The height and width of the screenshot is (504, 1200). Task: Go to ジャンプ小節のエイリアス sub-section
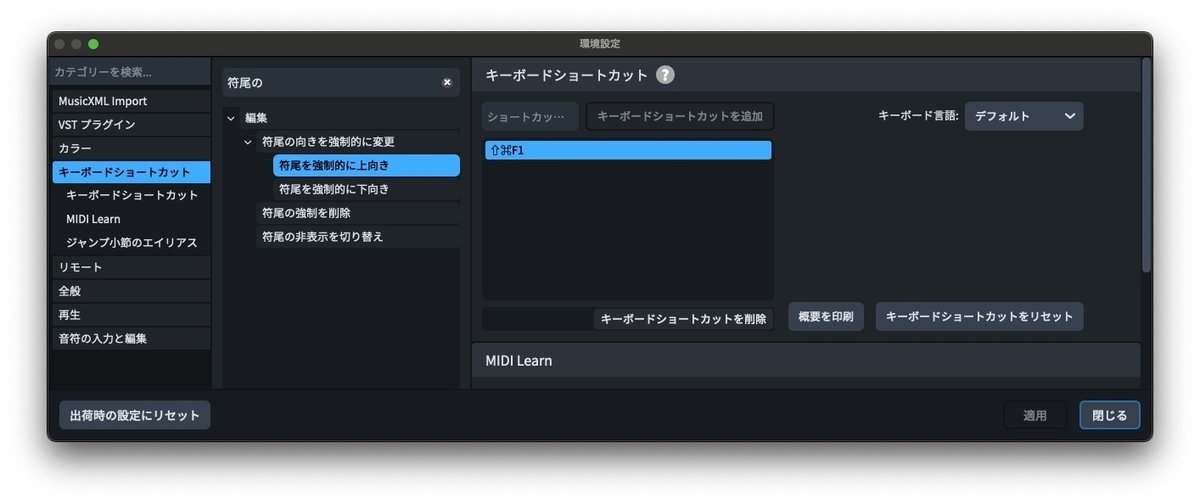pos(132,243)
